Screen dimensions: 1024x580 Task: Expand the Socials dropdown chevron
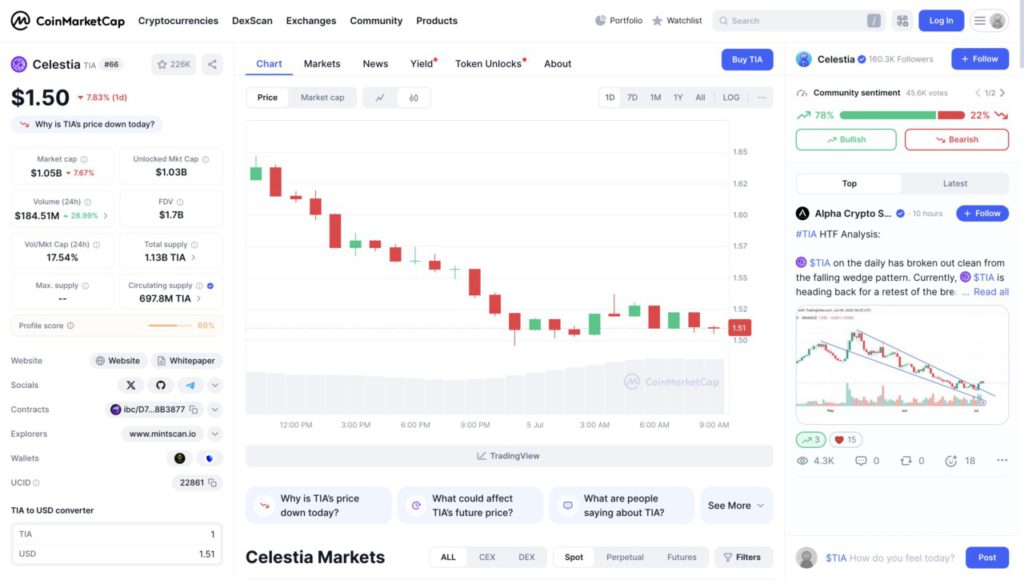tap(215, 385)
